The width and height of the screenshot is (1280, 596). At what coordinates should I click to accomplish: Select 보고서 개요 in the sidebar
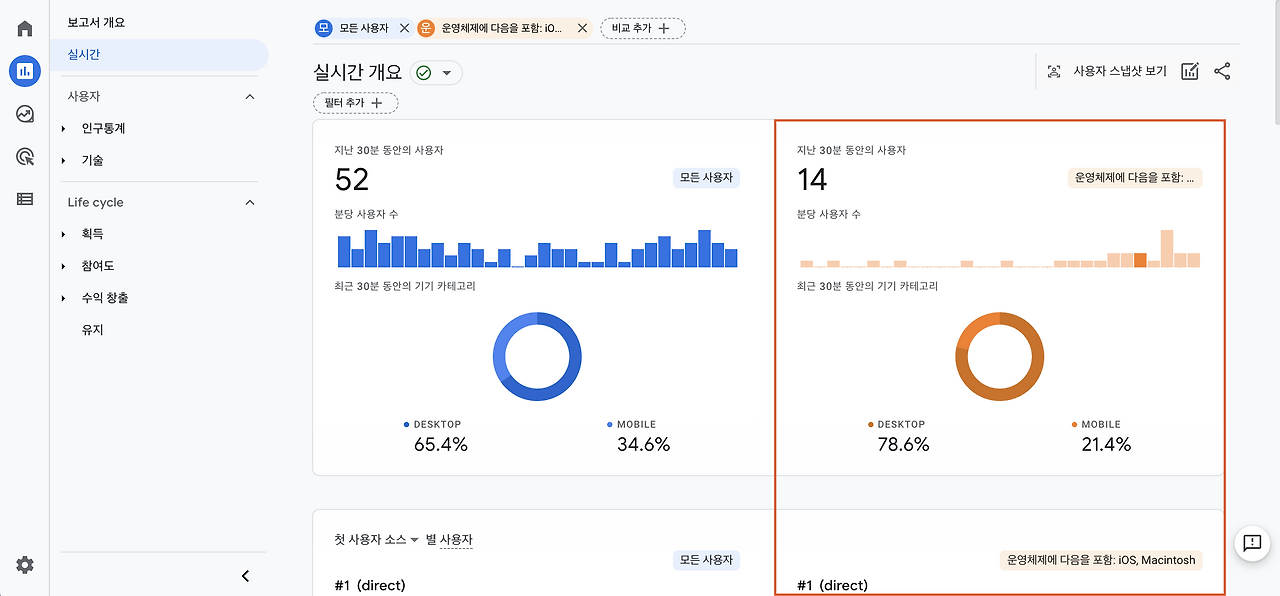click(96, 22)
